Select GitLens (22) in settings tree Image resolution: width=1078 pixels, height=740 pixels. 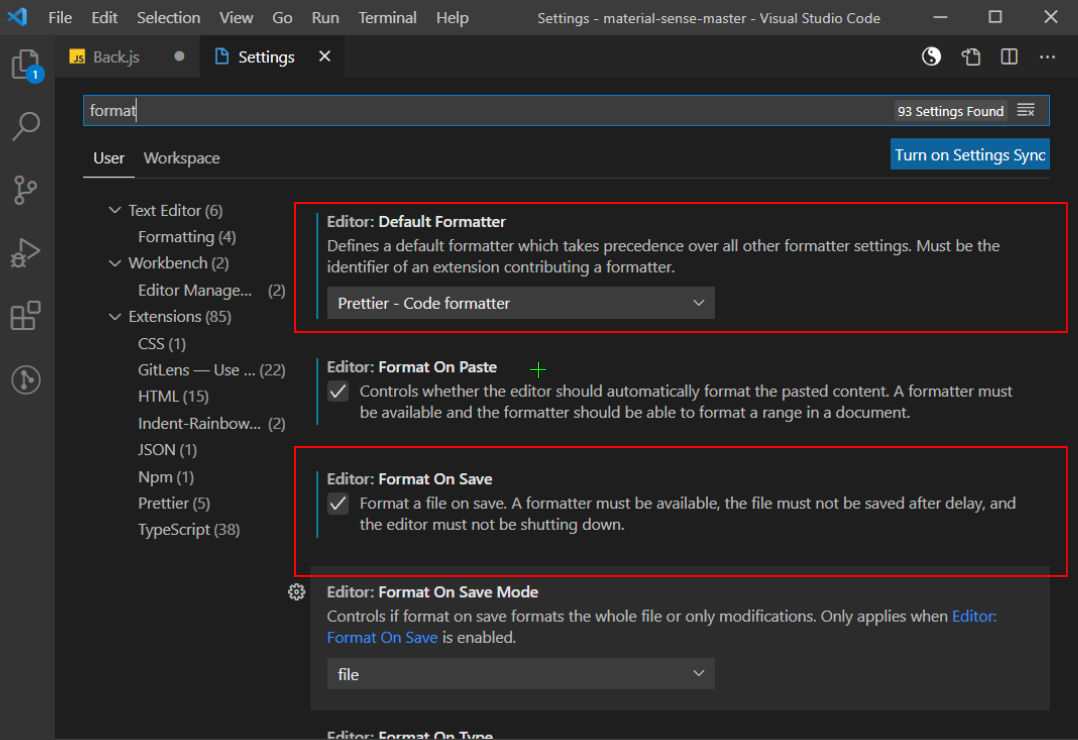click(211, 370)
